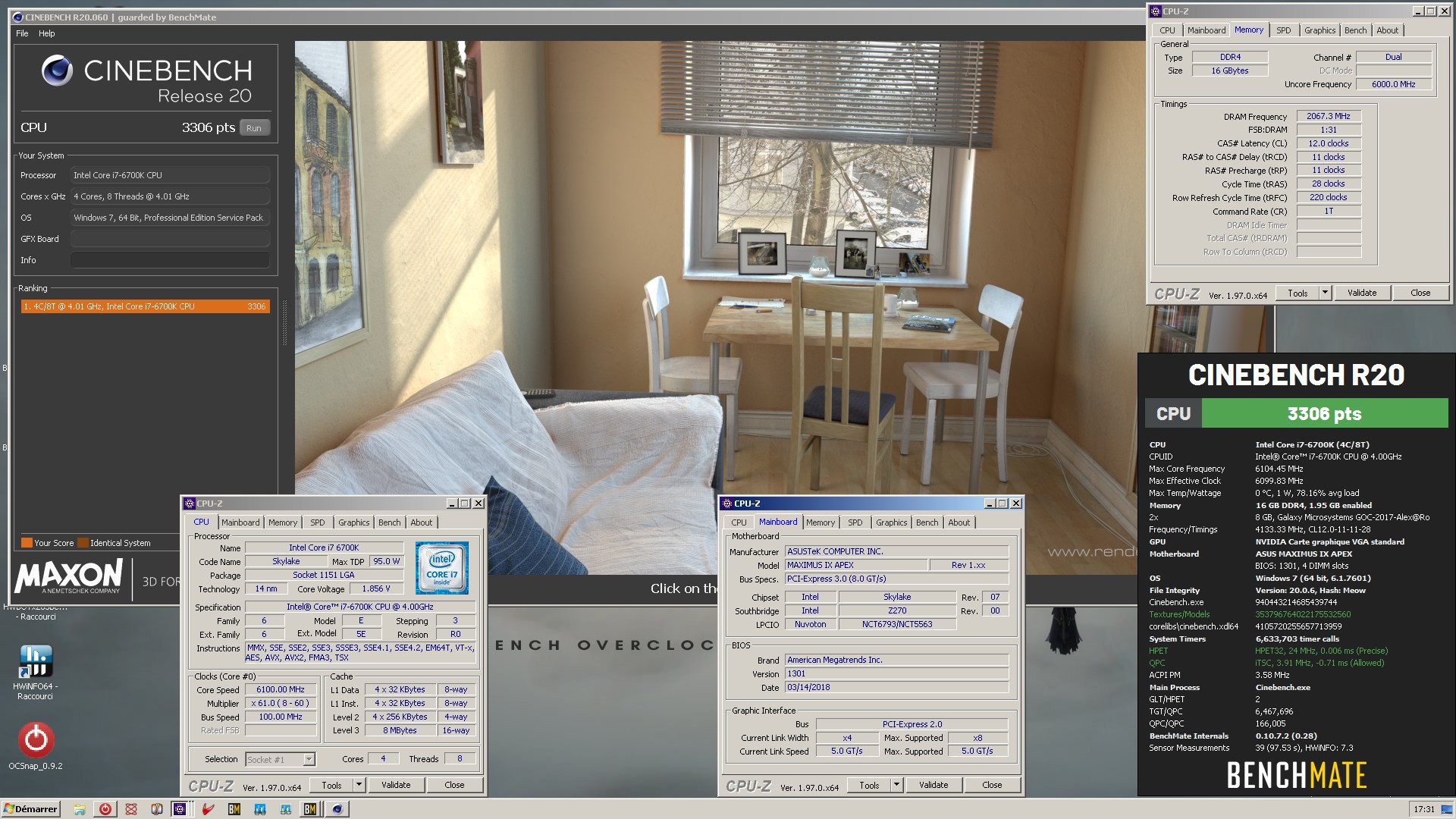Image resolution: width=1456 pixels, height=819 pixels.
Task: Click the red atom-shaped taskbar icon
Action: coord(131,809)
